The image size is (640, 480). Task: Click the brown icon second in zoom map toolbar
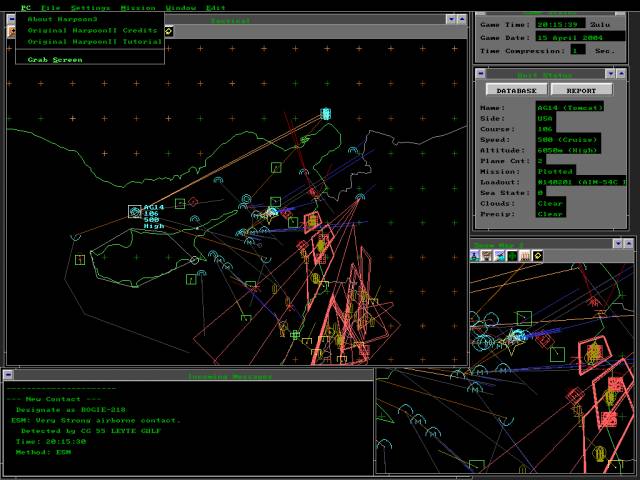coord(487,256)
